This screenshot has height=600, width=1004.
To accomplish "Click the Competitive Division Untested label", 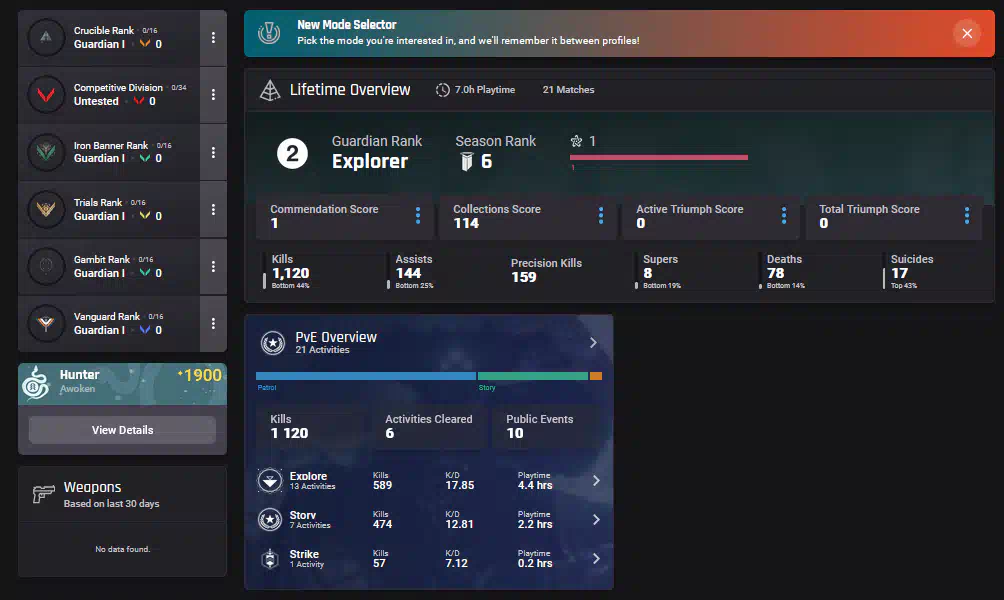I will click(96, 101).
